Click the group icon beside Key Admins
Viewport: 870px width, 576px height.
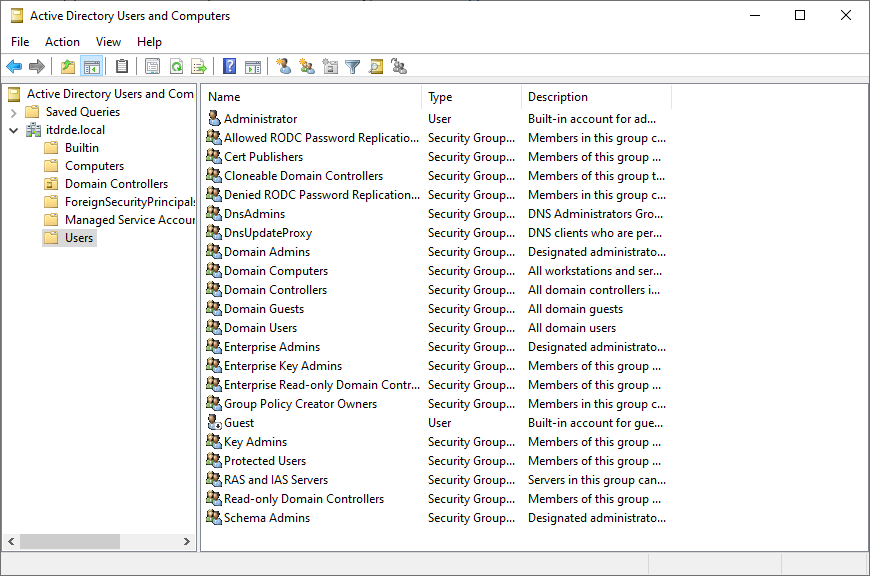pos(214,441)
